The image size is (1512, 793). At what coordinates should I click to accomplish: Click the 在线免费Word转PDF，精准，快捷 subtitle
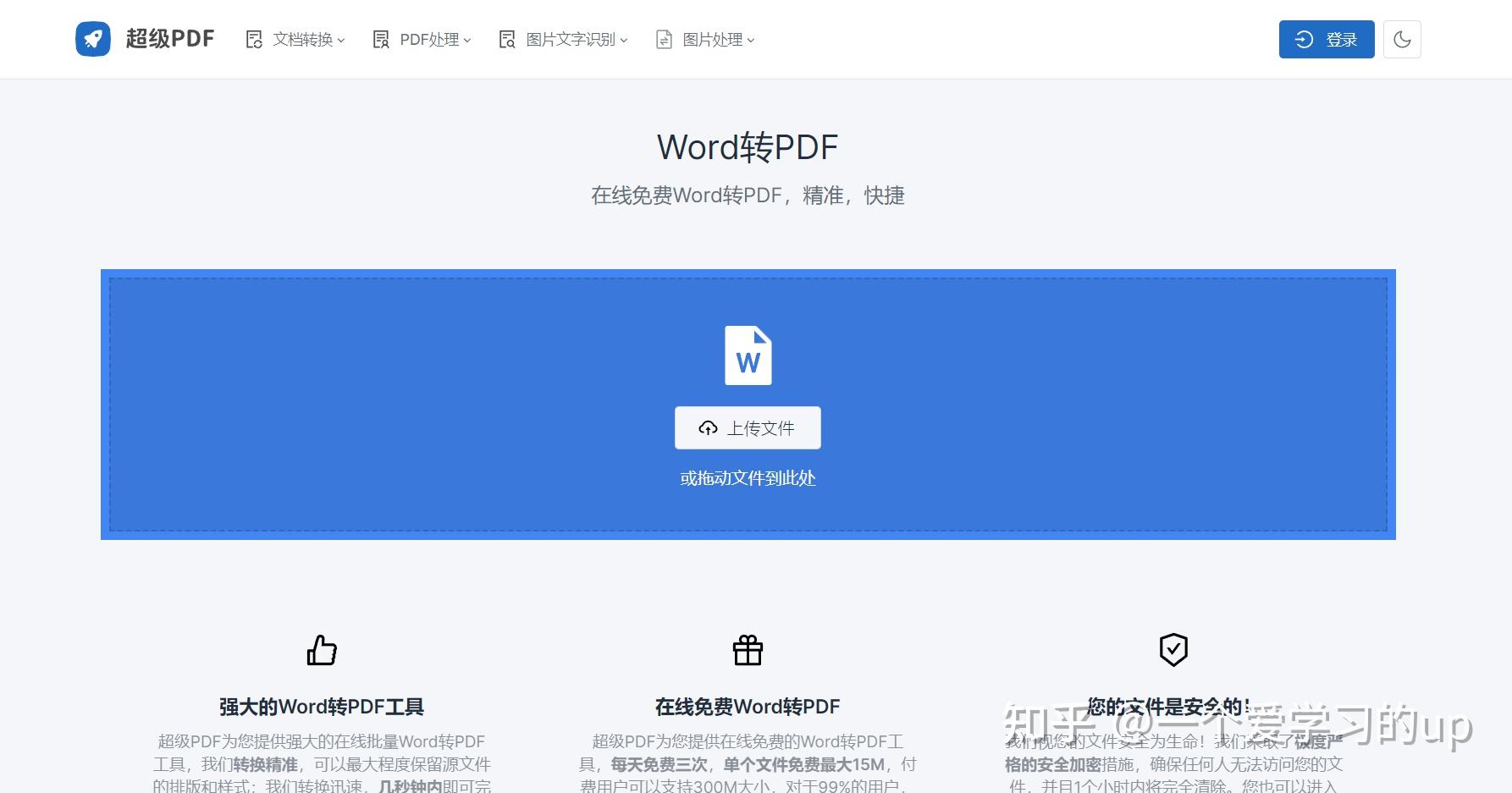point(748,195)
